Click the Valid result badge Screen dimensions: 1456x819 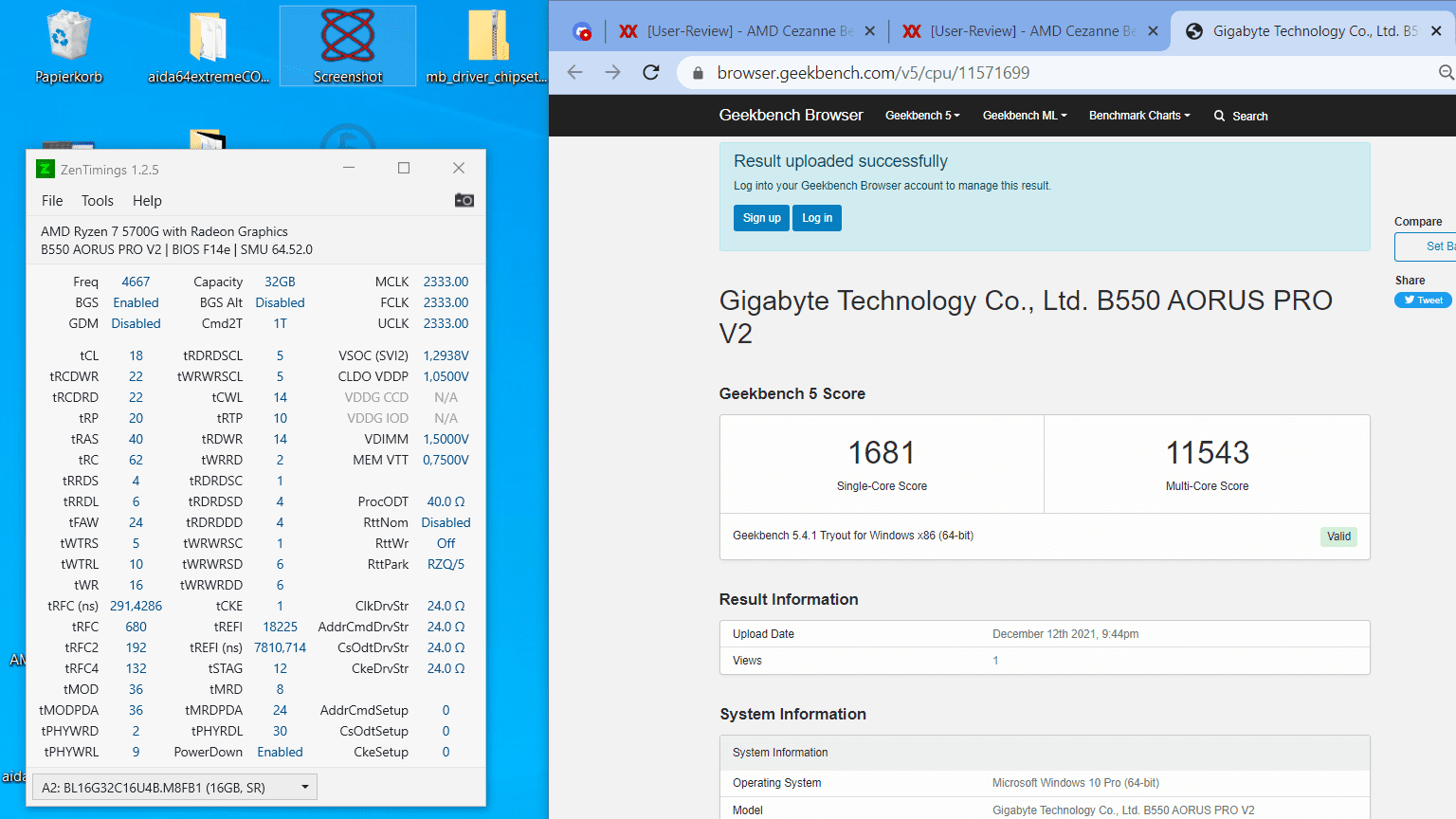(1338, 537)
